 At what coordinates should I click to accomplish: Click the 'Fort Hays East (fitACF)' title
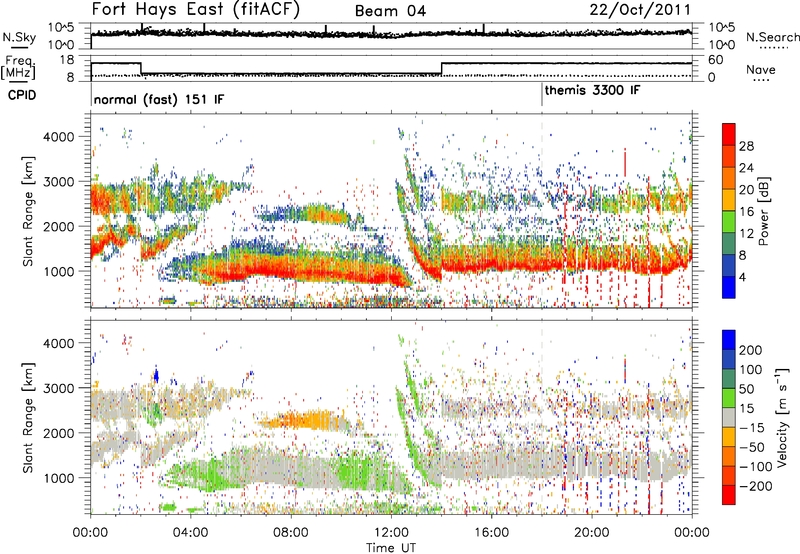tap(195, 10)
